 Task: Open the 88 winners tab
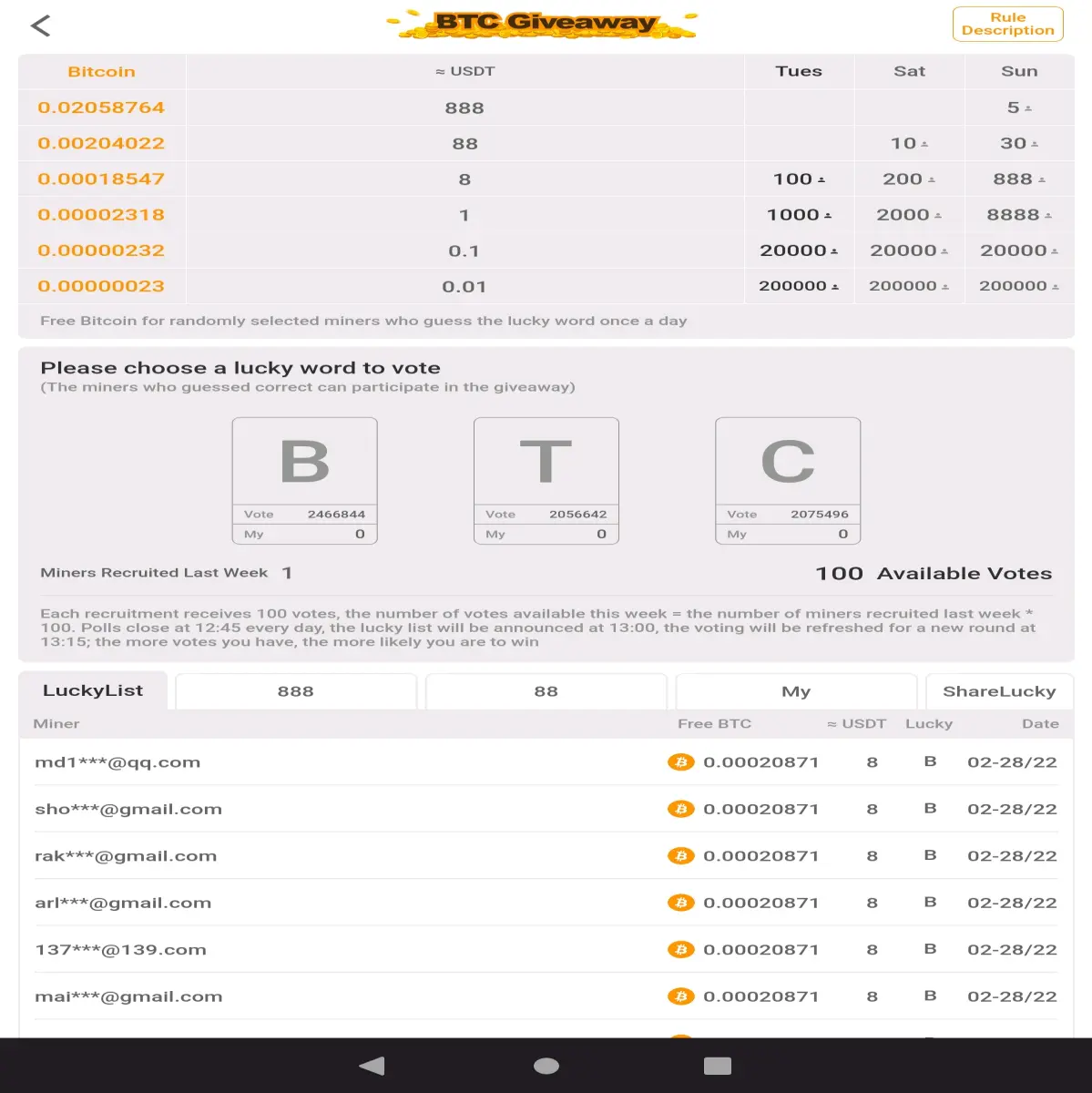click(x=546, y=691)
